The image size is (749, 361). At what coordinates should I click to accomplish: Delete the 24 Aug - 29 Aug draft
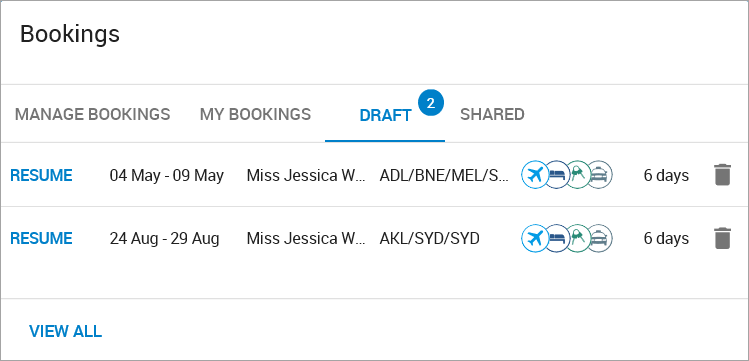[x=722, y=238]
